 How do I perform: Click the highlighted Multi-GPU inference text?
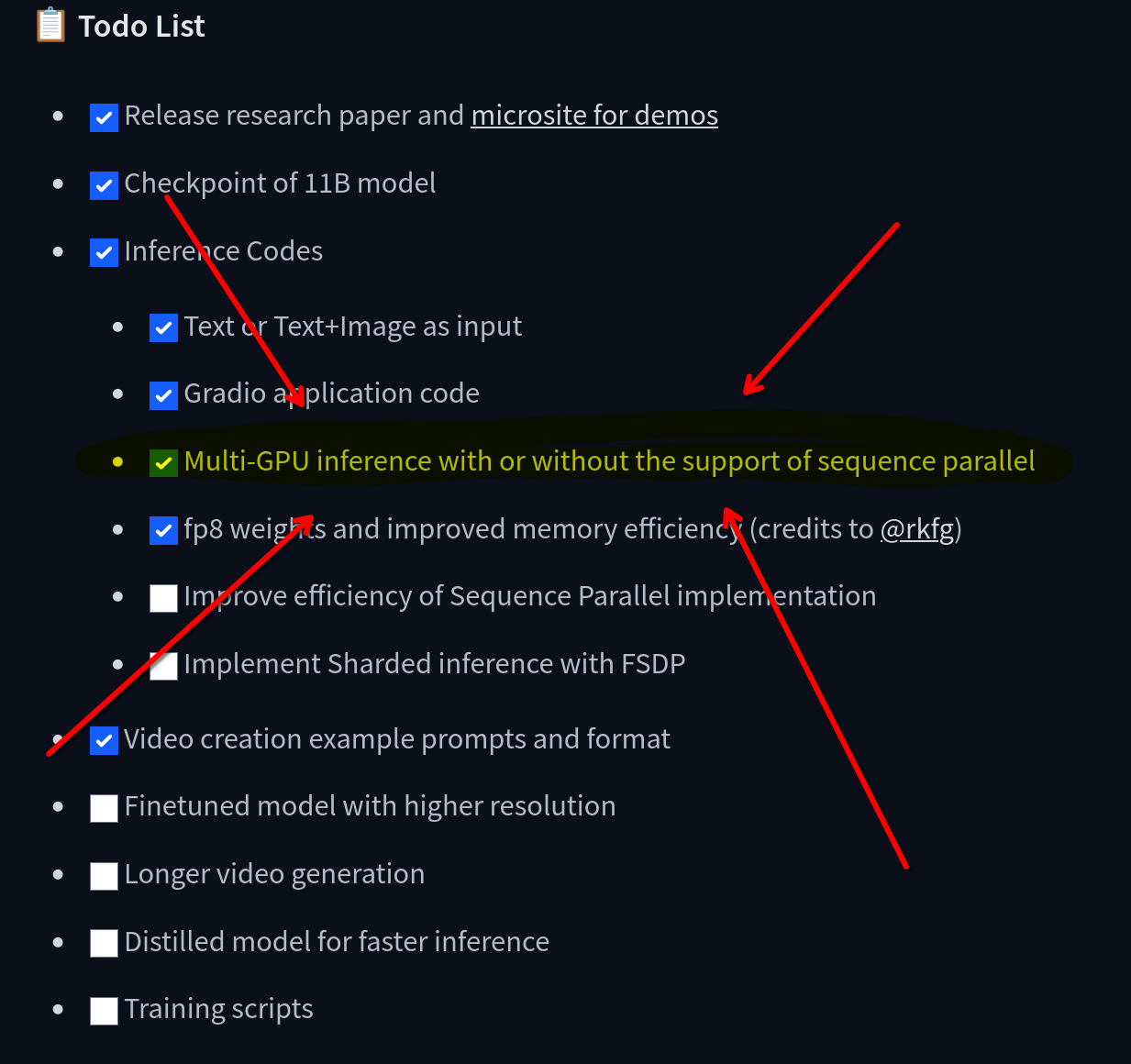[x=609, y=461]
